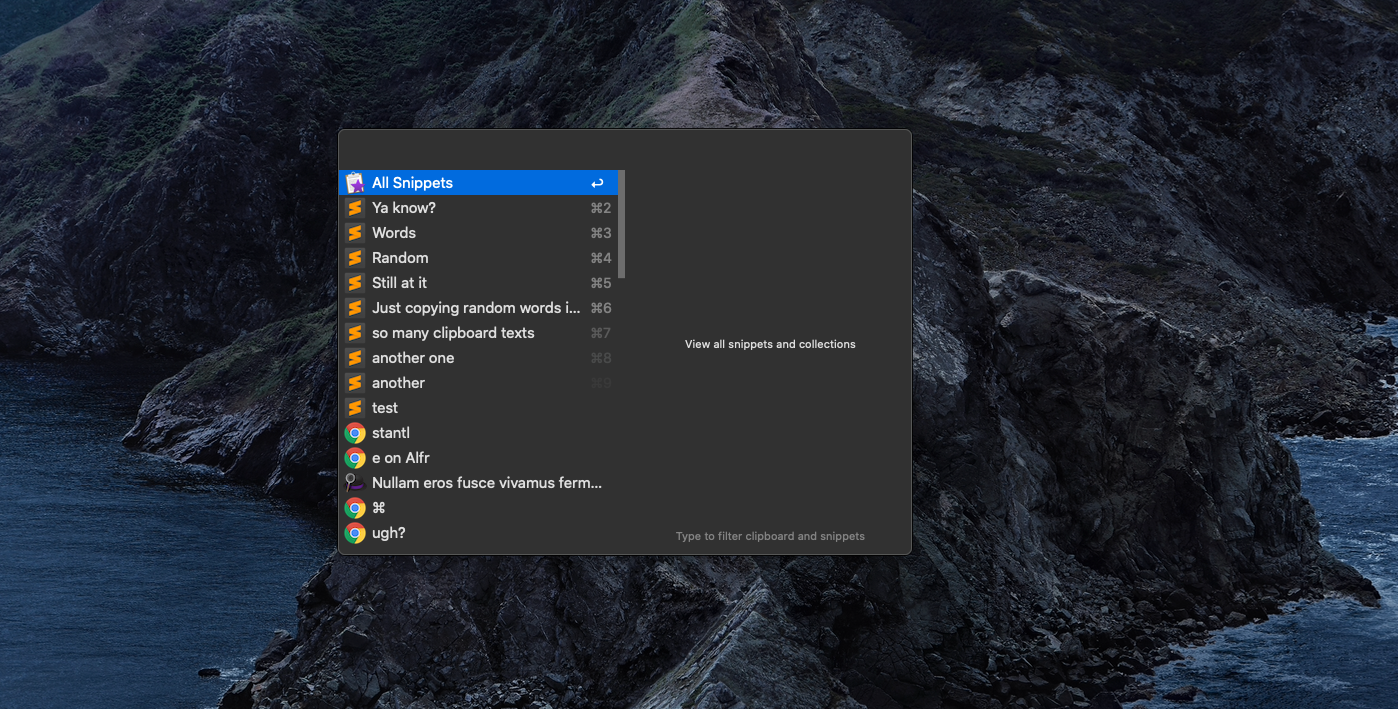The width and height of the screenshot is (1398, 709).
Task: Click the snippet icon beside "Still at it"
Action: (x=355, y=282)
